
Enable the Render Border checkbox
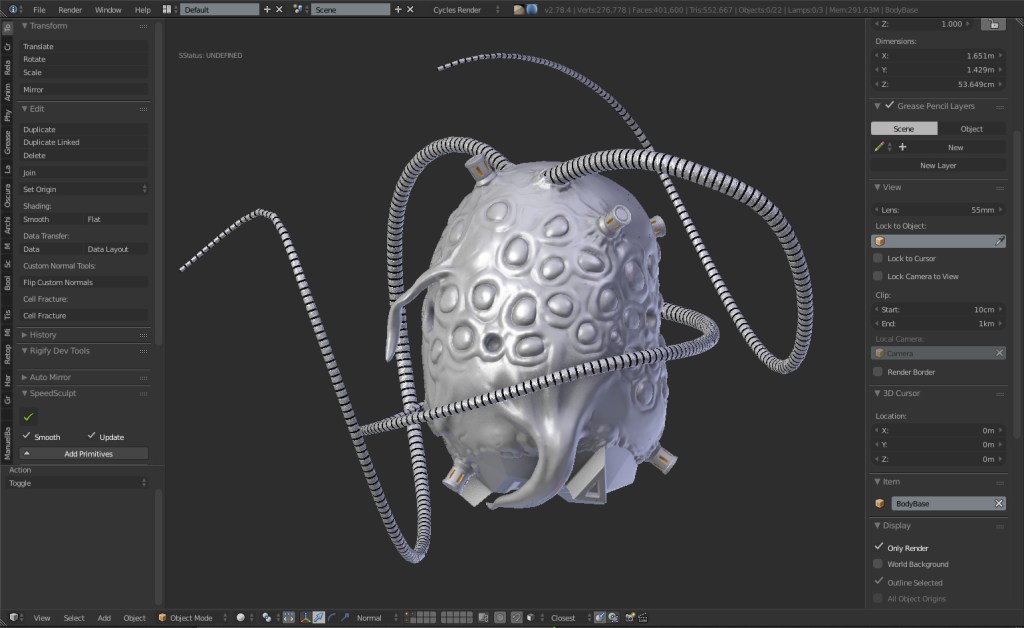pyautogui.click(x=878, y=372)
